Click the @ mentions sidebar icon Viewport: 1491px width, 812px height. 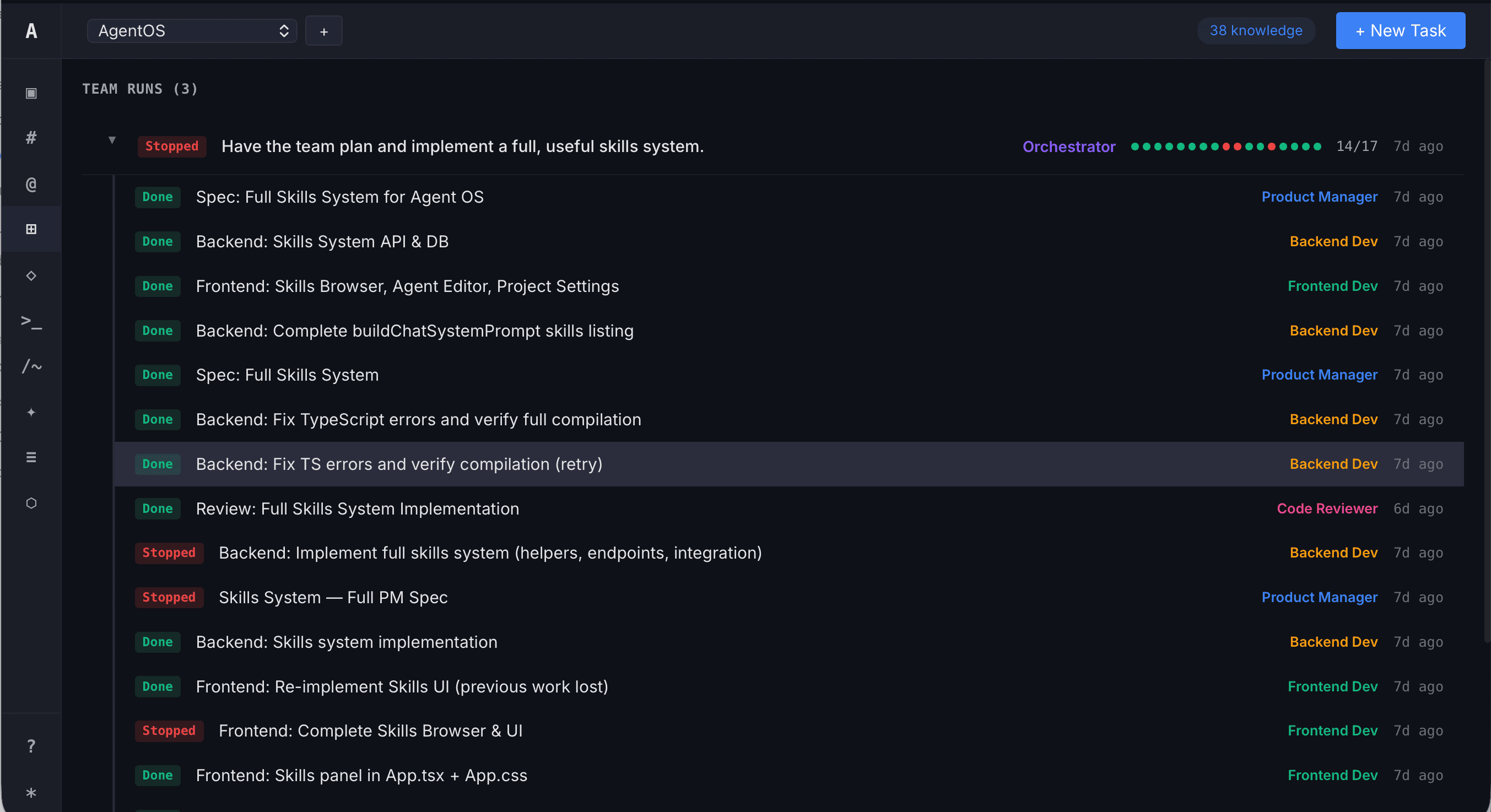[31, 184]
